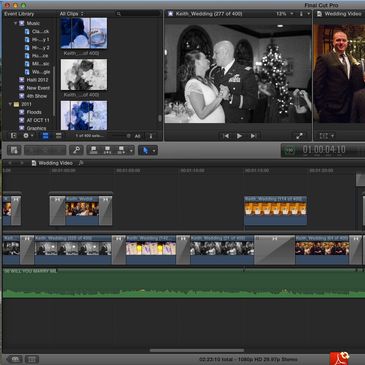This screenshot has width=365, height=365.
Task: Open the edit mode dropdown arrow beside append
Action: coord(131,151)
